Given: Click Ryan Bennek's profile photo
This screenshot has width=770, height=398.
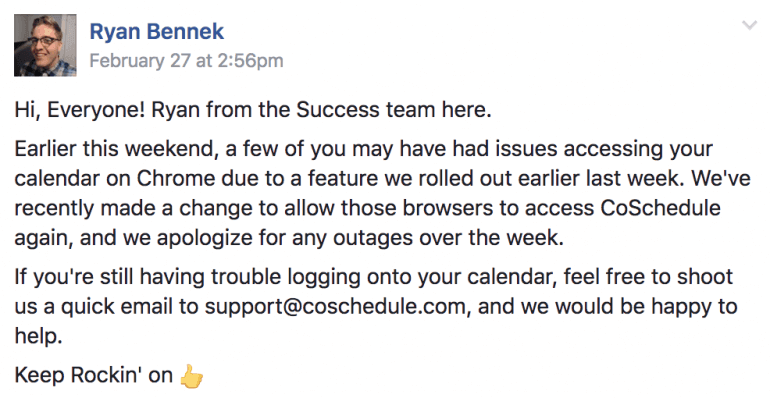Looking at the screenshot, I should point(45,45).
